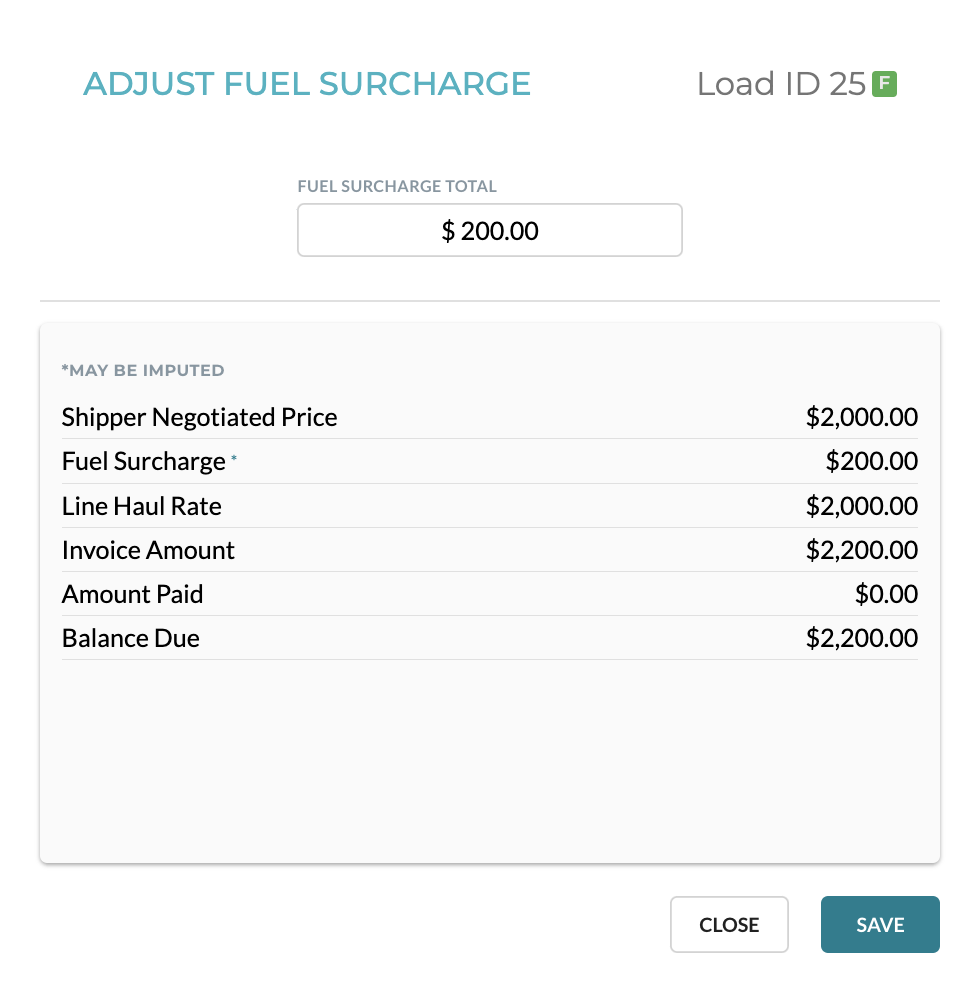This screenshot has width=978, height=992.
Task: Click the Fuel Surcharge Total input field
Action: [x=490, y=230]
